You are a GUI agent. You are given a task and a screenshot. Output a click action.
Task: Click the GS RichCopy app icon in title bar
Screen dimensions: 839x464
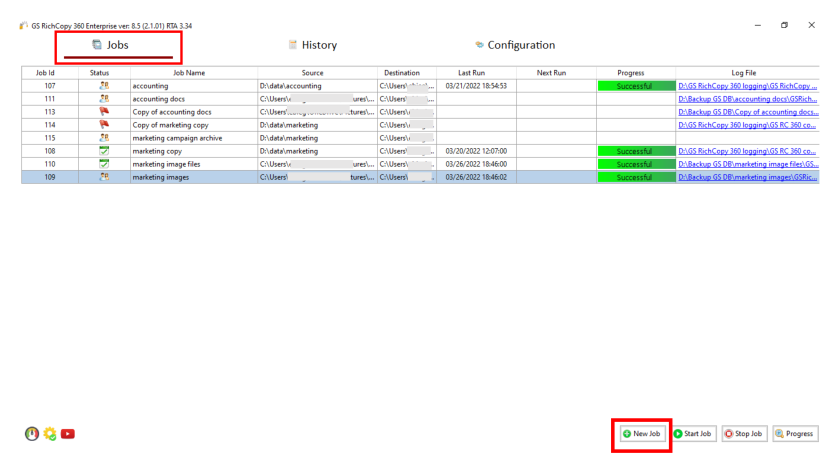[x=24, y=25]
